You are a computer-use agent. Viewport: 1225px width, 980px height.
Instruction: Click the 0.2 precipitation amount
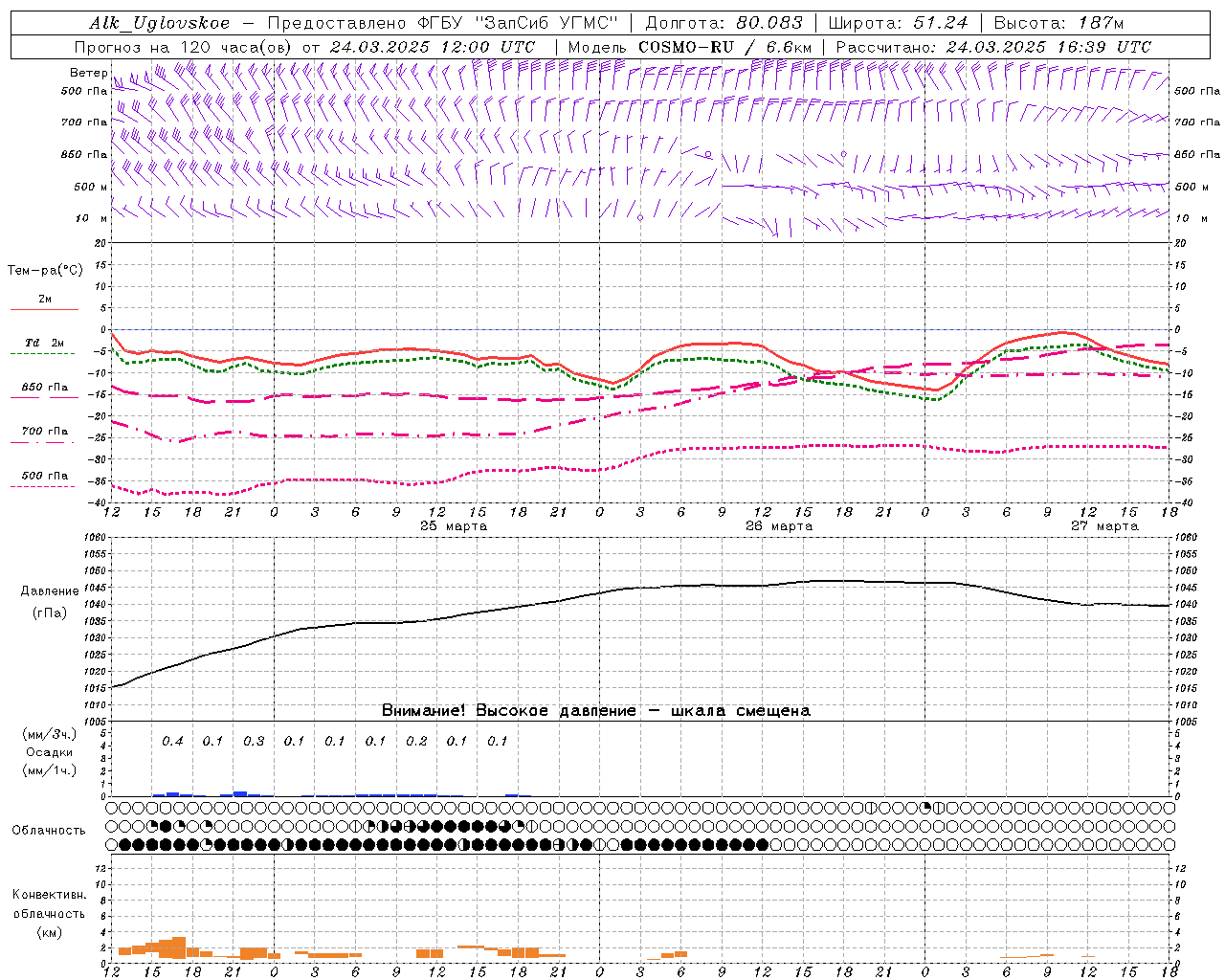point(416,741)
